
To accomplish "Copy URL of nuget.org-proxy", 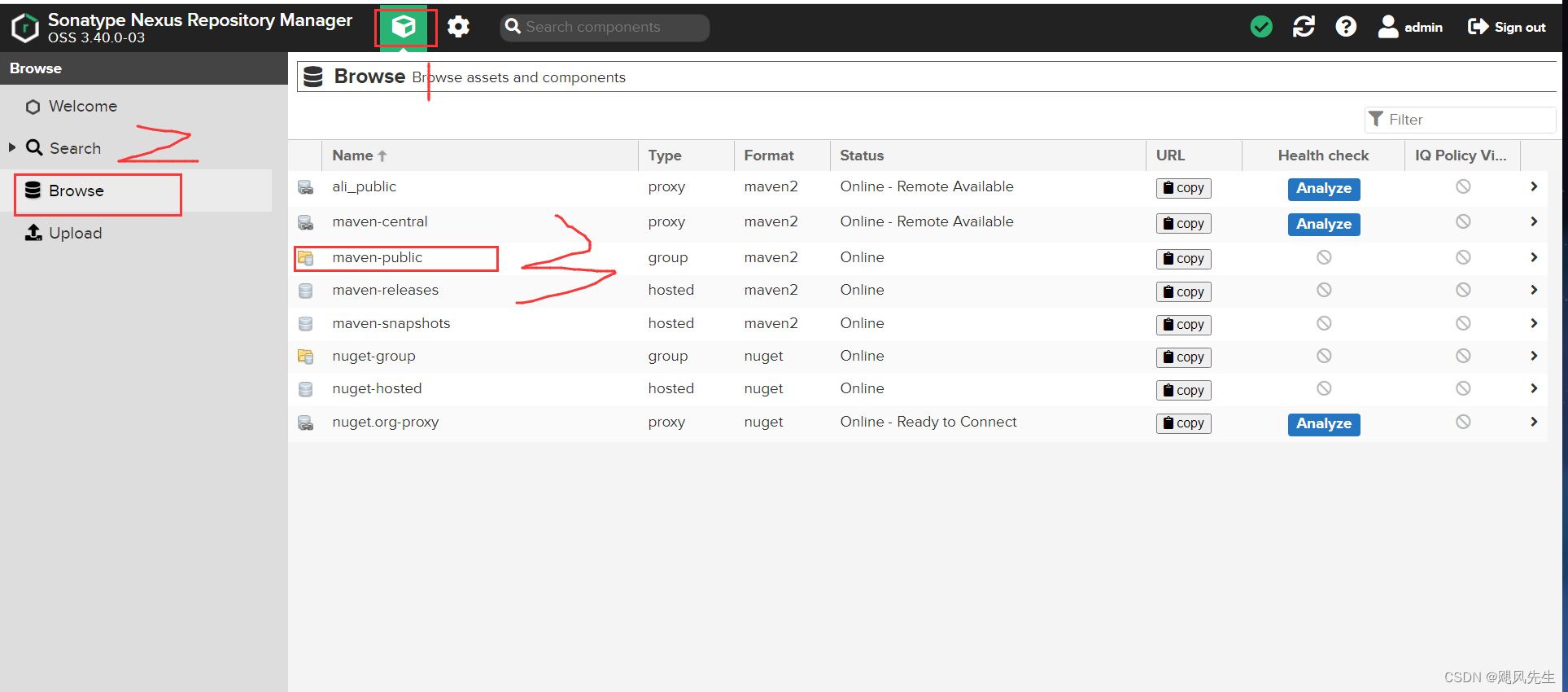I will click(x=1184, y=423).
